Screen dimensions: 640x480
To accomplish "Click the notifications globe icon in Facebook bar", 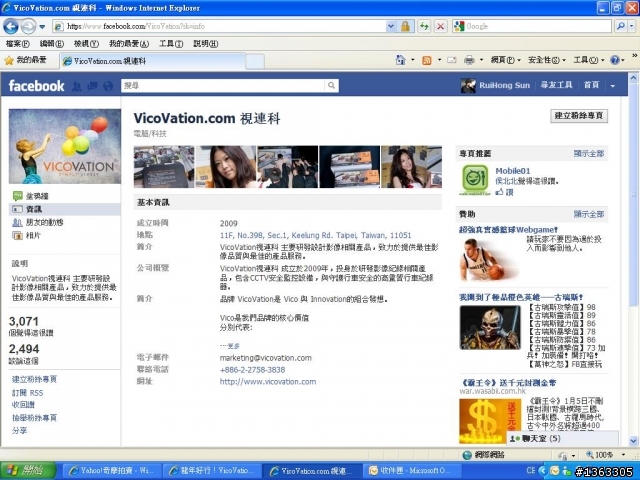I will tap(108, 86).
